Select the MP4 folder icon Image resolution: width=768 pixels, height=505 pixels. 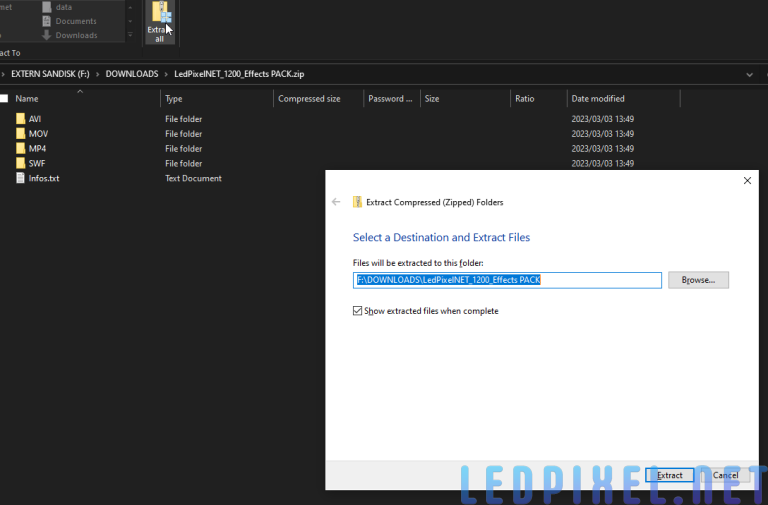pos(20,149)
